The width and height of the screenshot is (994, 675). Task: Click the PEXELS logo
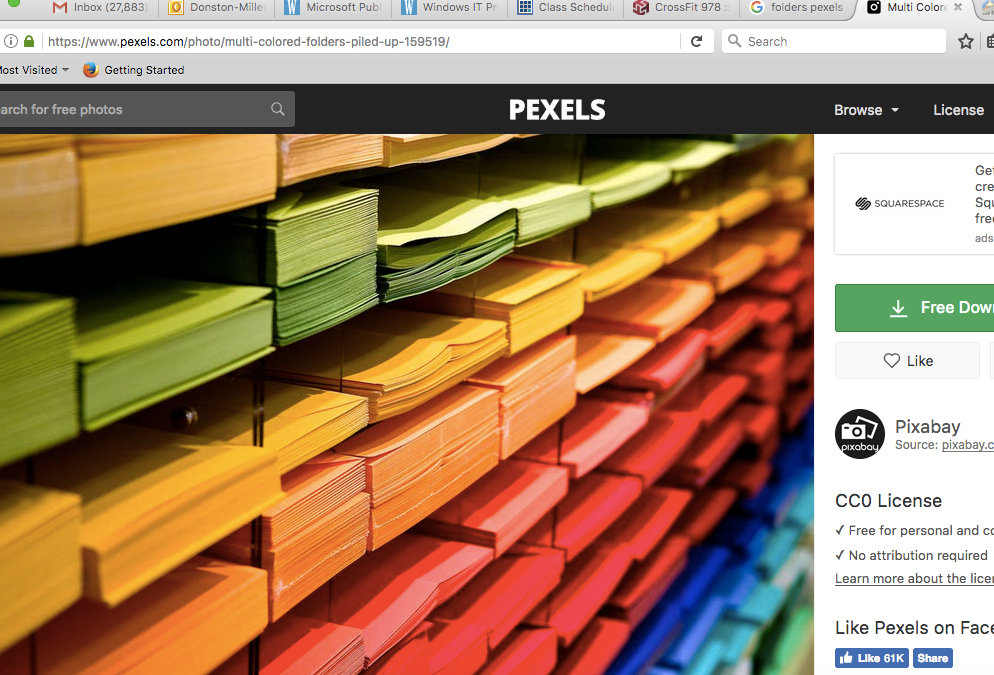[557, 110]
